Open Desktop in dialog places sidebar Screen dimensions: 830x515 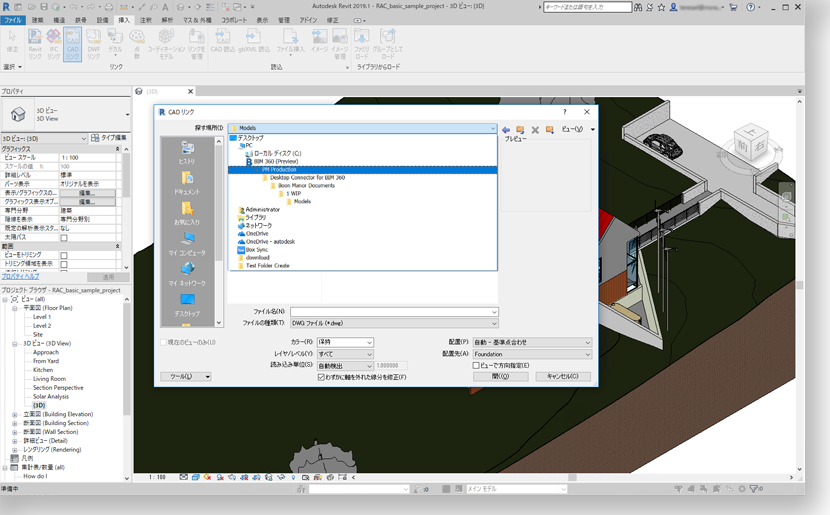187,305
